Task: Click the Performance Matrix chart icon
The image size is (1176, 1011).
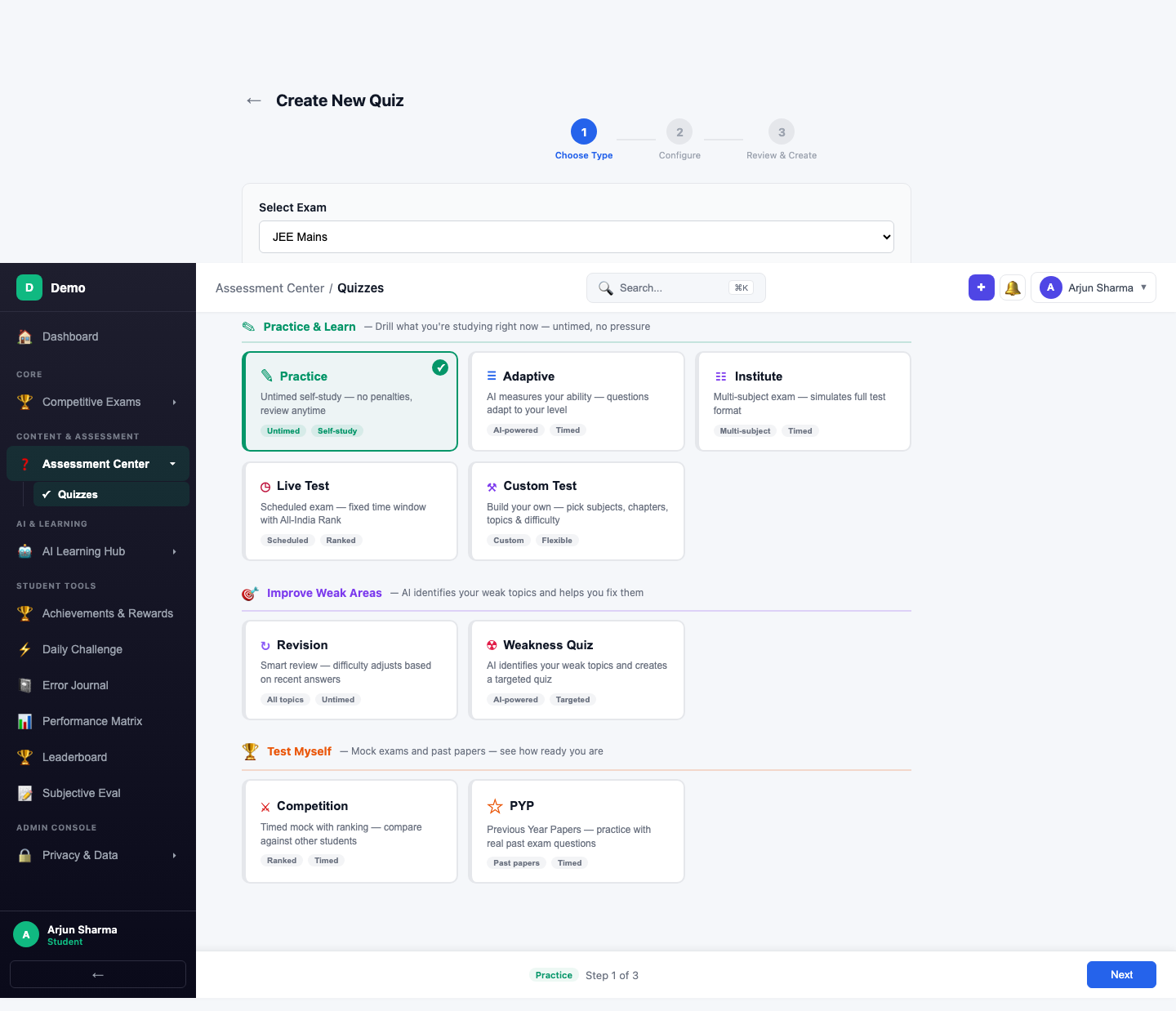Action: pyautogui.click(x=25, y=721)
